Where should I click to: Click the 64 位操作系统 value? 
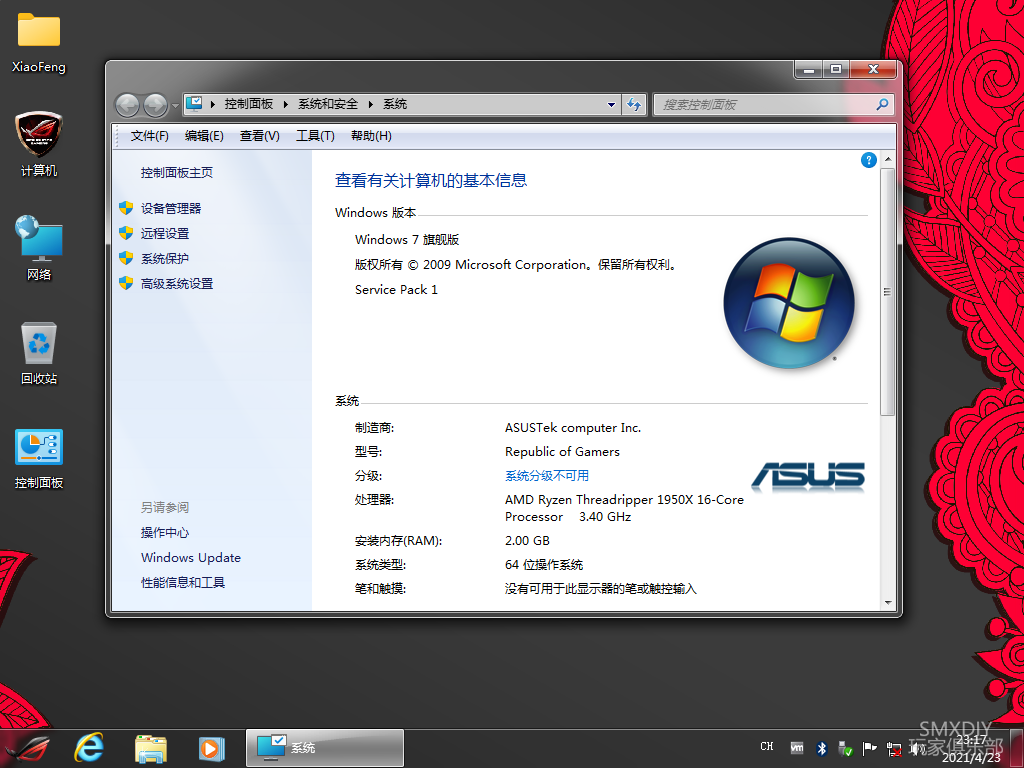pos(543,565)
